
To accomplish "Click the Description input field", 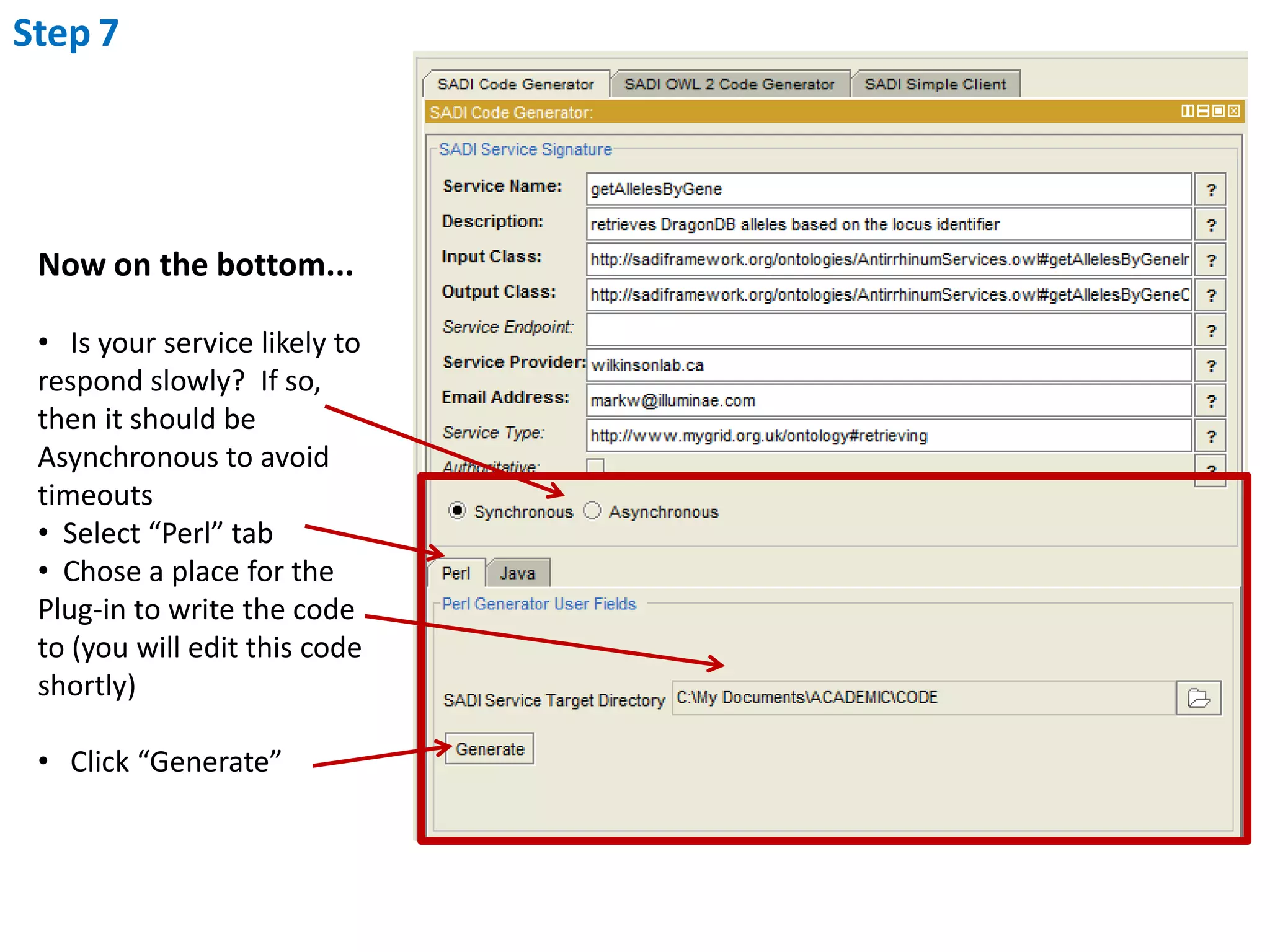I will tap(889, 224).
